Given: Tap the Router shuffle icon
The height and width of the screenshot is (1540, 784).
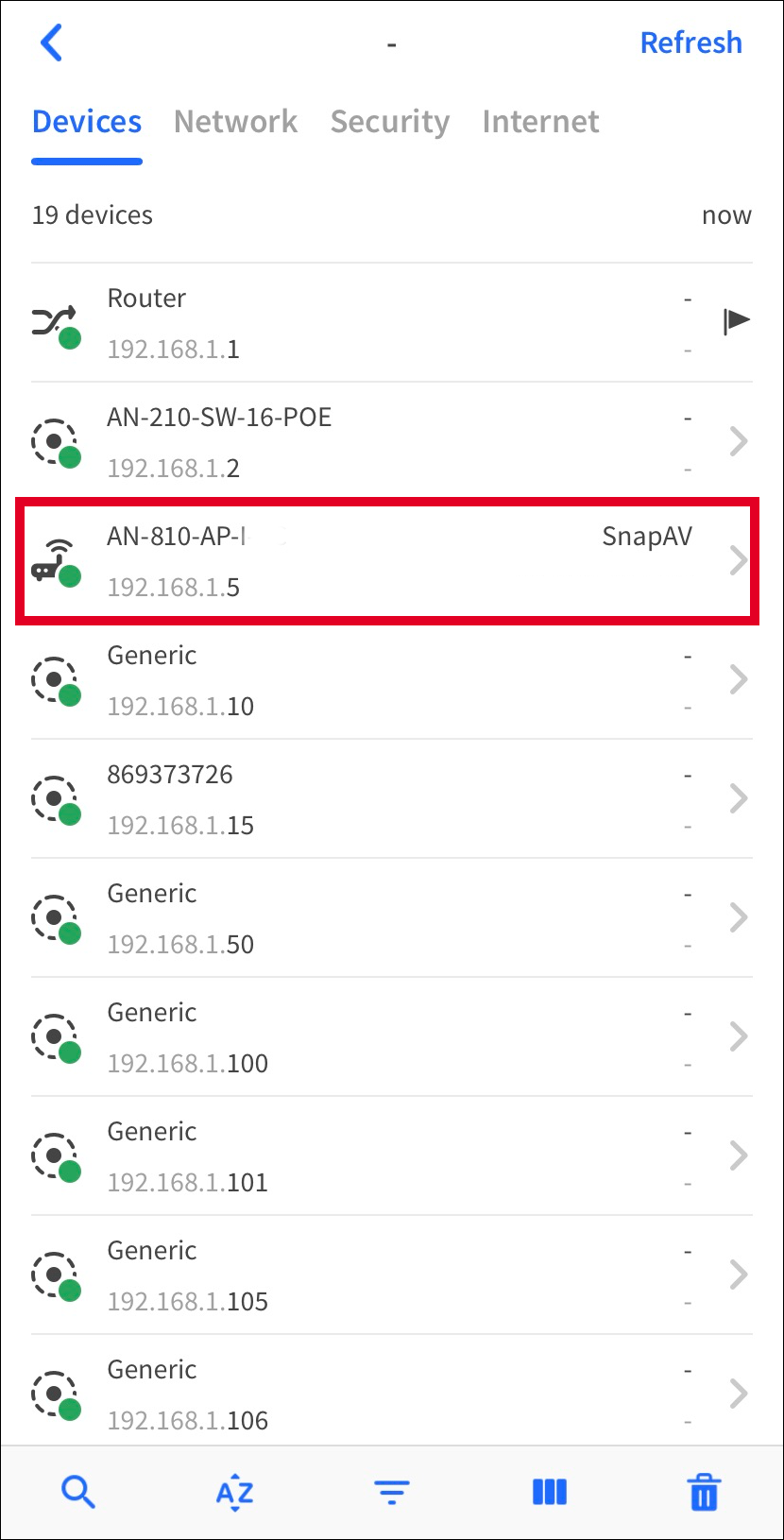Looking at the screenshot, I should (55, 323).
